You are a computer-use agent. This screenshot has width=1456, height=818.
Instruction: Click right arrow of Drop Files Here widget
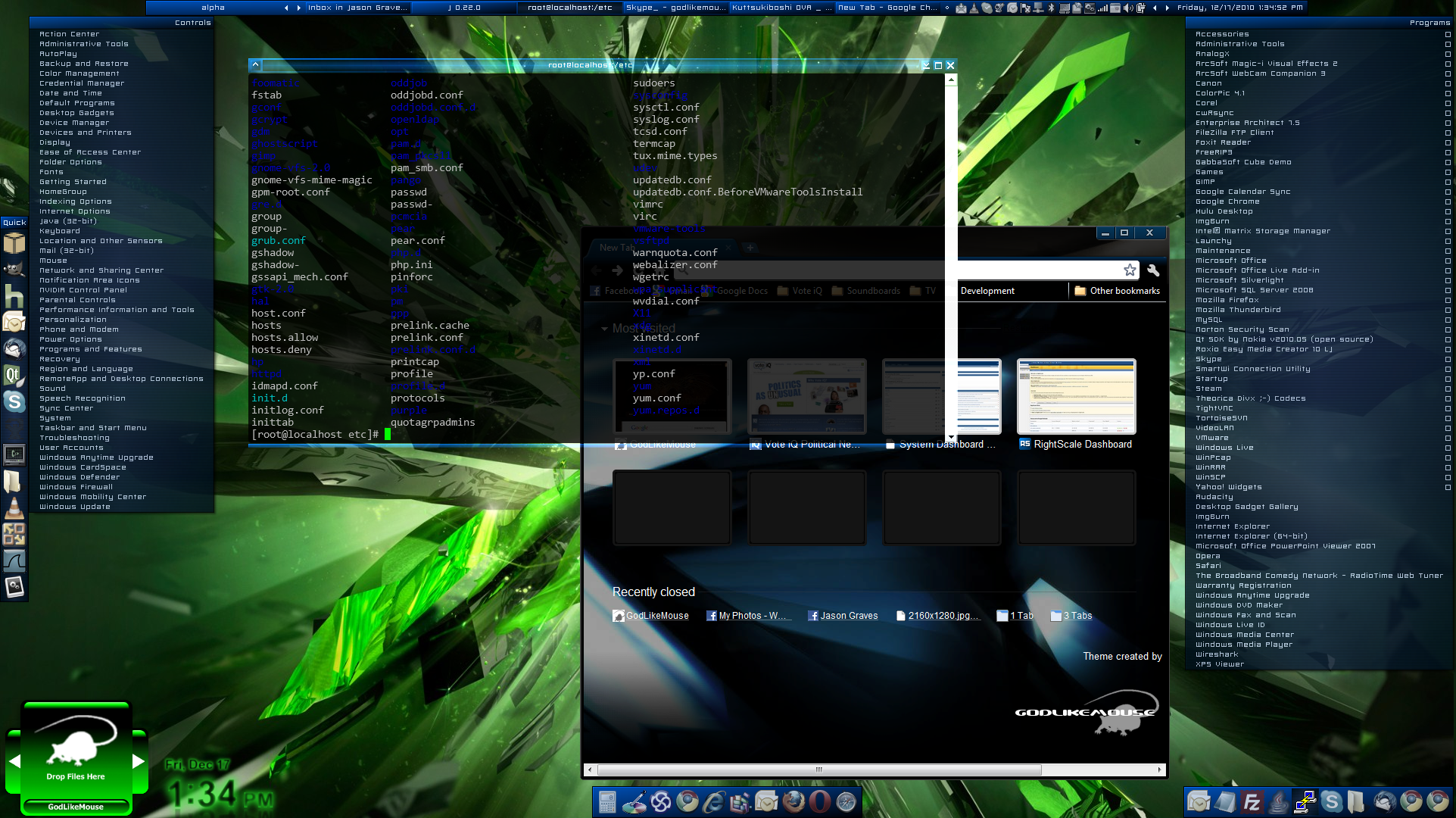click(139, 761)
